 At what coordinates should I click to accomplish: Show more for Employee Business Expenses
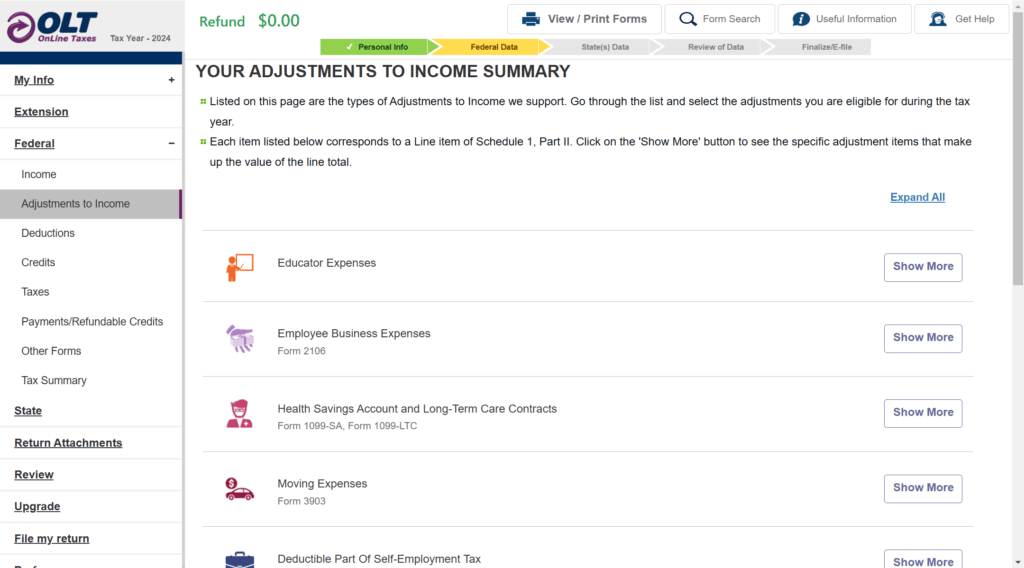(x=923, y=338)
